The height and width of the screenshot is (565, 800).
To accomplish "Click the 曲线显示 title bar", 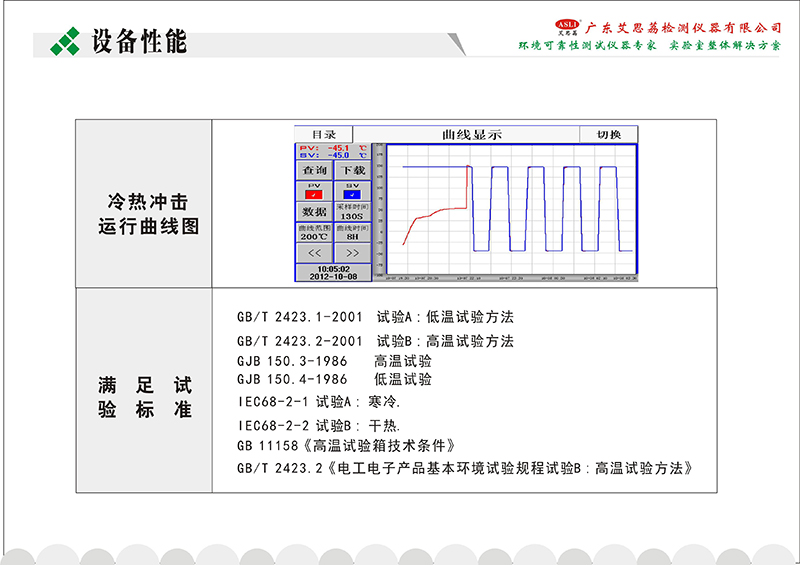I will point(471,134).
